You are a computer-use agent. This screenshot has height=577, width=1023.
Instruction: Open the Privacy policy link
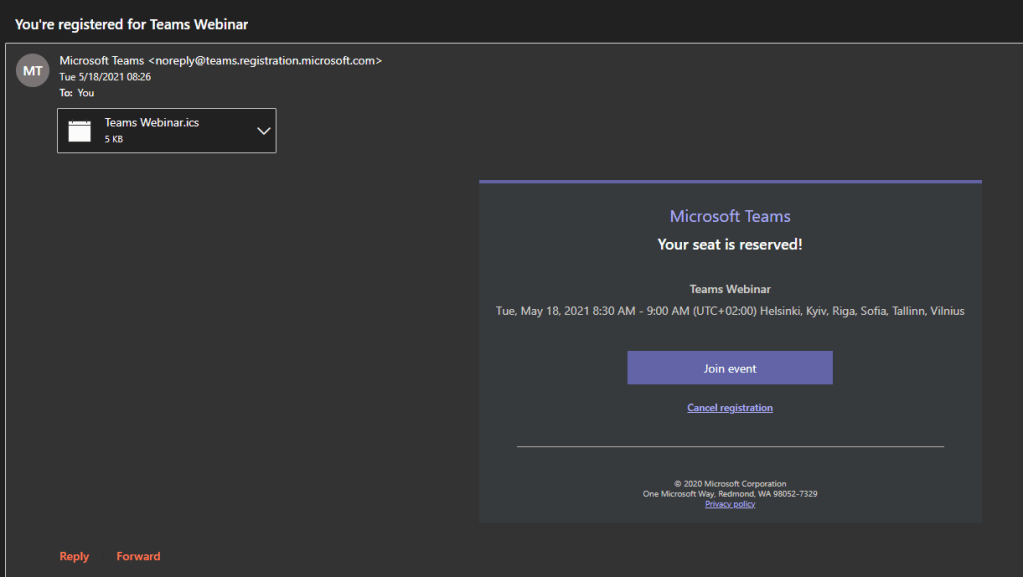[730, 504]
